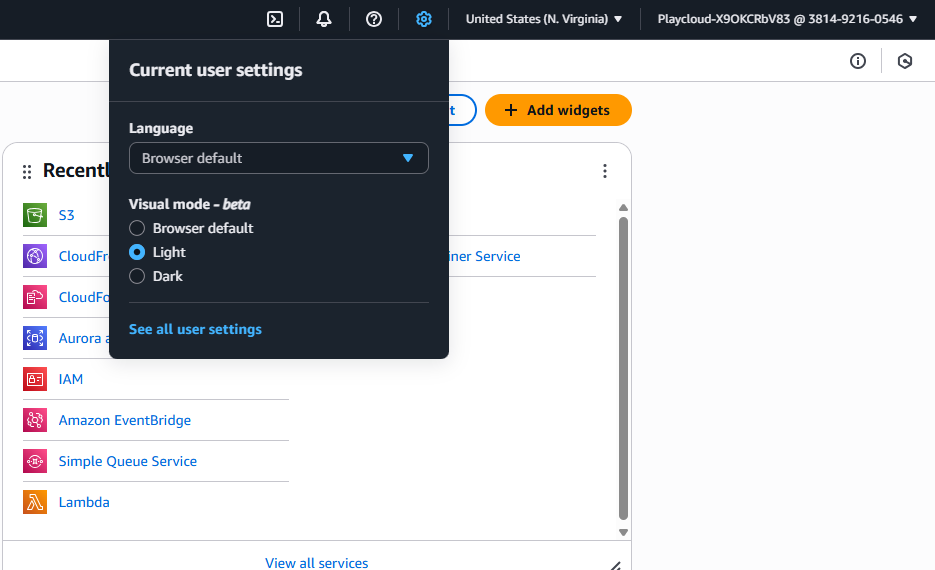This screenshot has width=935, height=570.
Task: Click the S3 bucket service icon
Action: pos(35,215)
